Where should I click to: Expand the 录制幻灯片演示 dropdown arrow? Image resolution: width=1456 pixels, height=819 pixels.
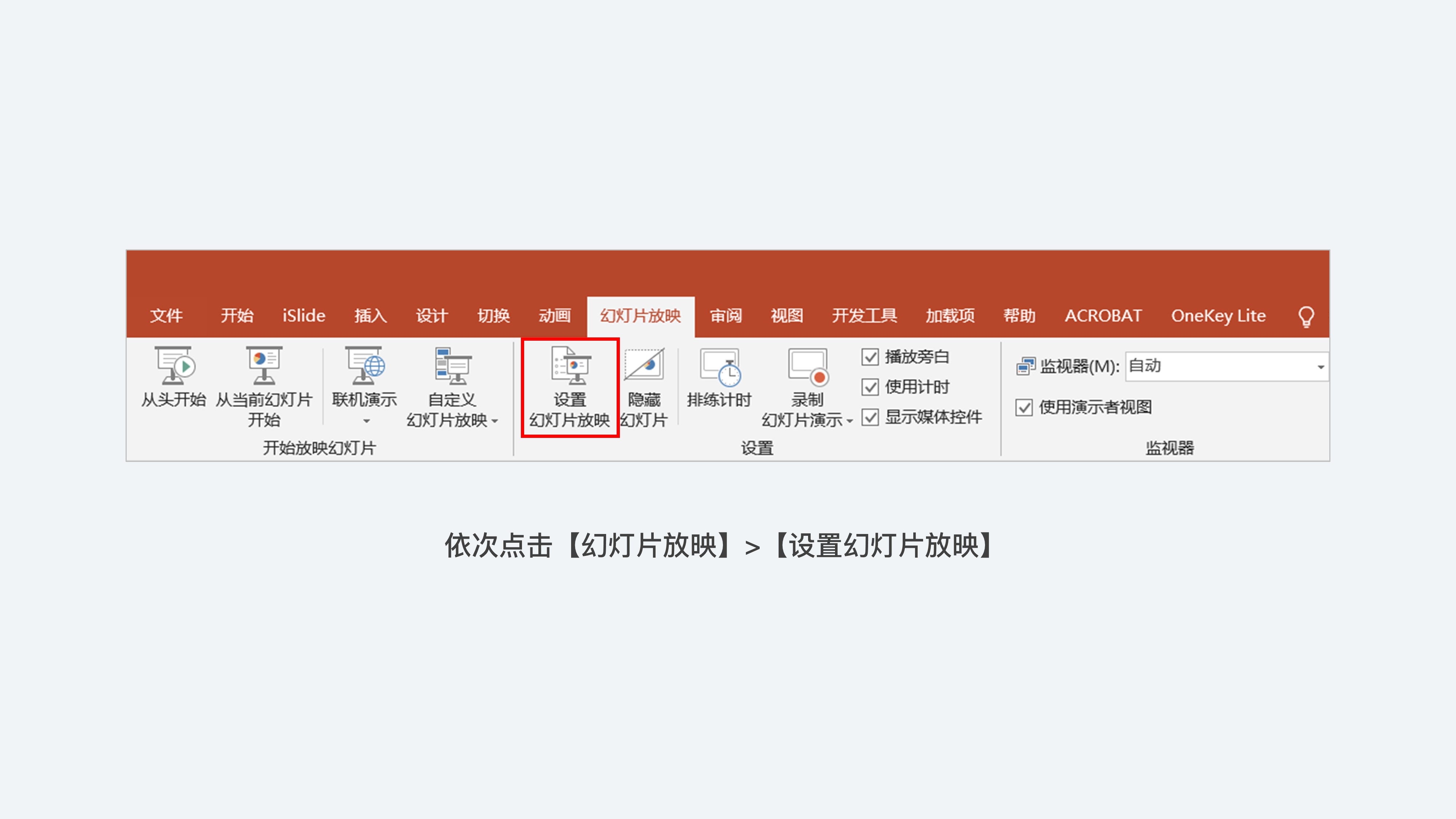point(849,421)
